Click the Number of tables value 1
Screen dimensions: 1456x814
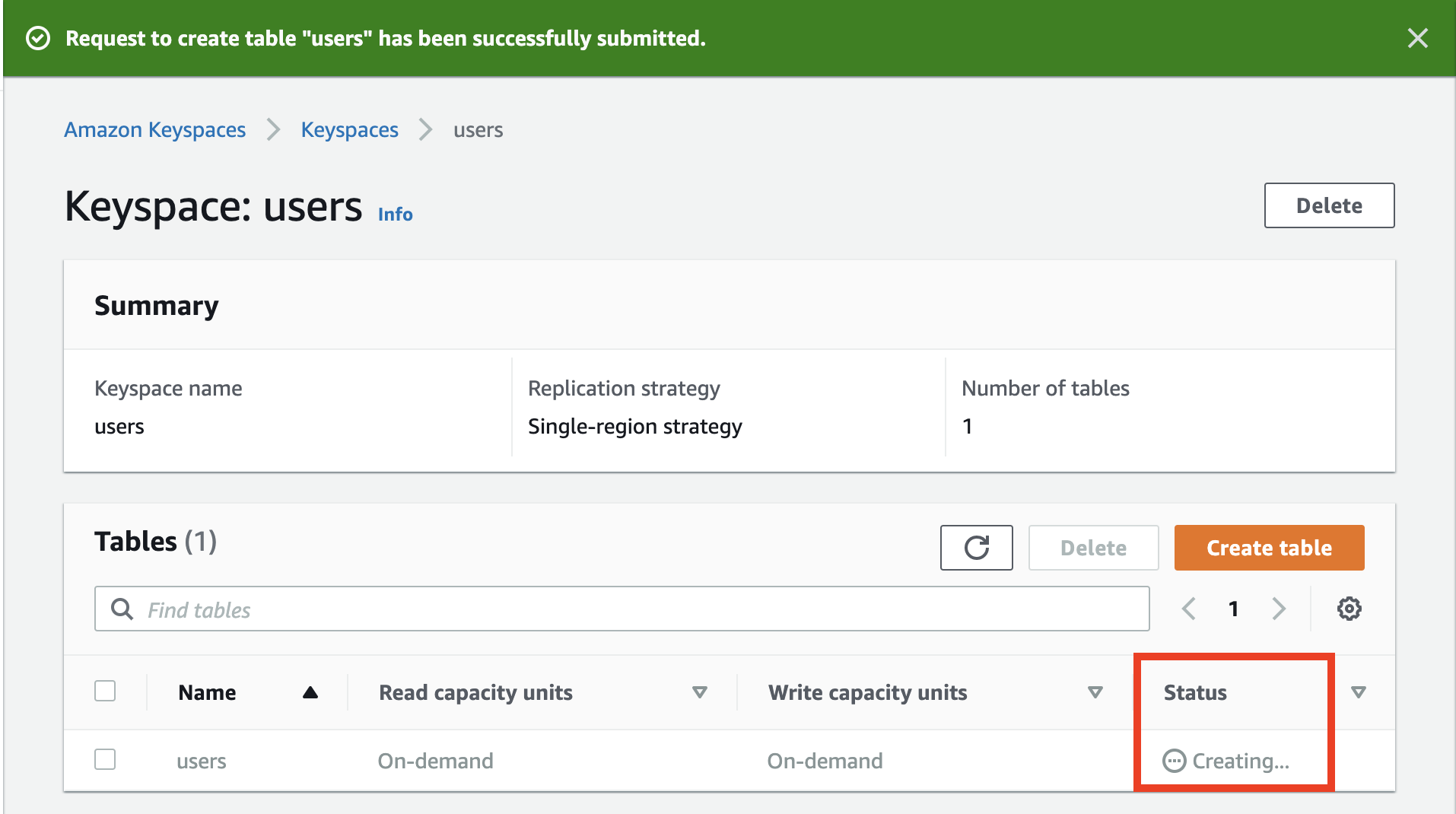coord(968,426)
